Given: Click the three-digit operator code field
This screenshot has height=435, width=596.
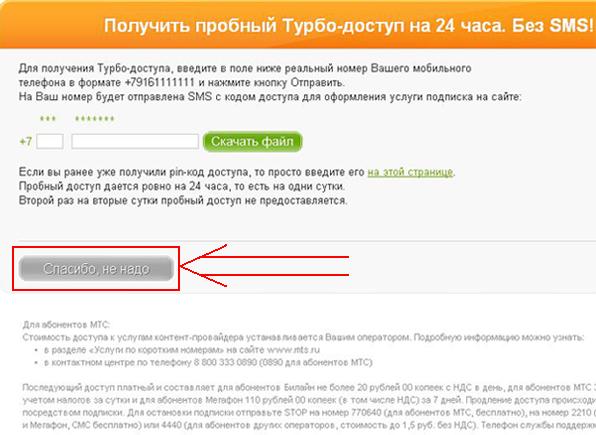Looking at the screenshot, I should coord(50,142).
